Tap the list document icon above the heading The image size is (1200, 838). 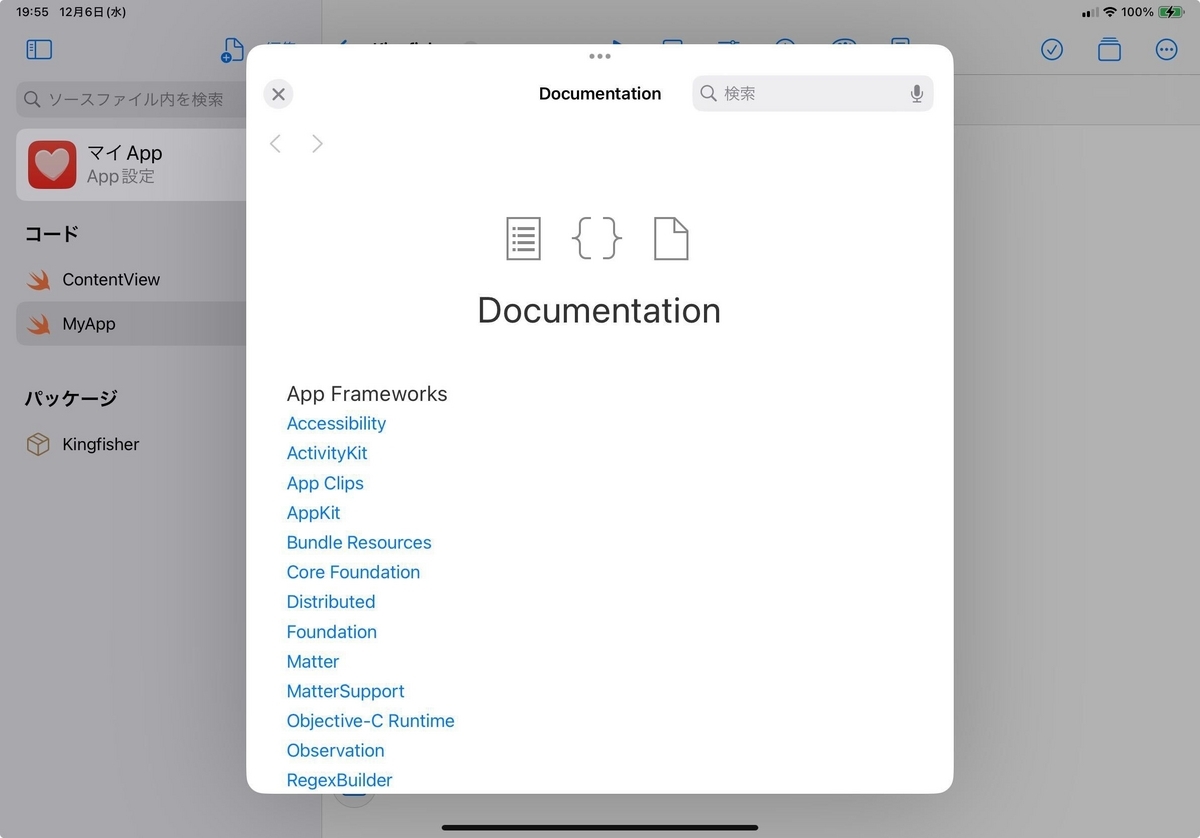tap(523, 239)
